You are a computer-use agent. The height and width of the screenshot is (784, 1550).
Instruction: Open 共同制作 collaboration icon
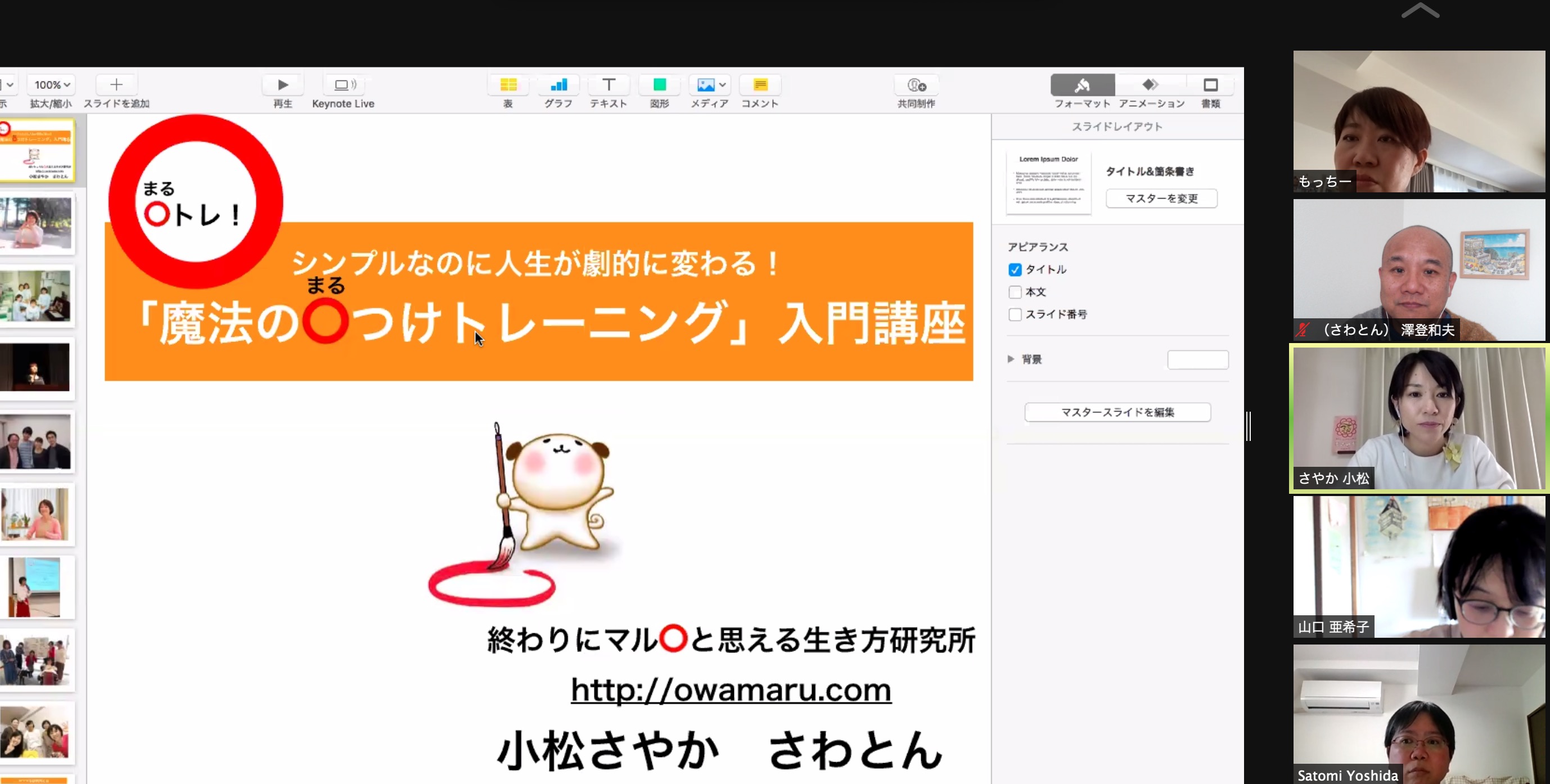pyautogui.click(x=916, y=85)
